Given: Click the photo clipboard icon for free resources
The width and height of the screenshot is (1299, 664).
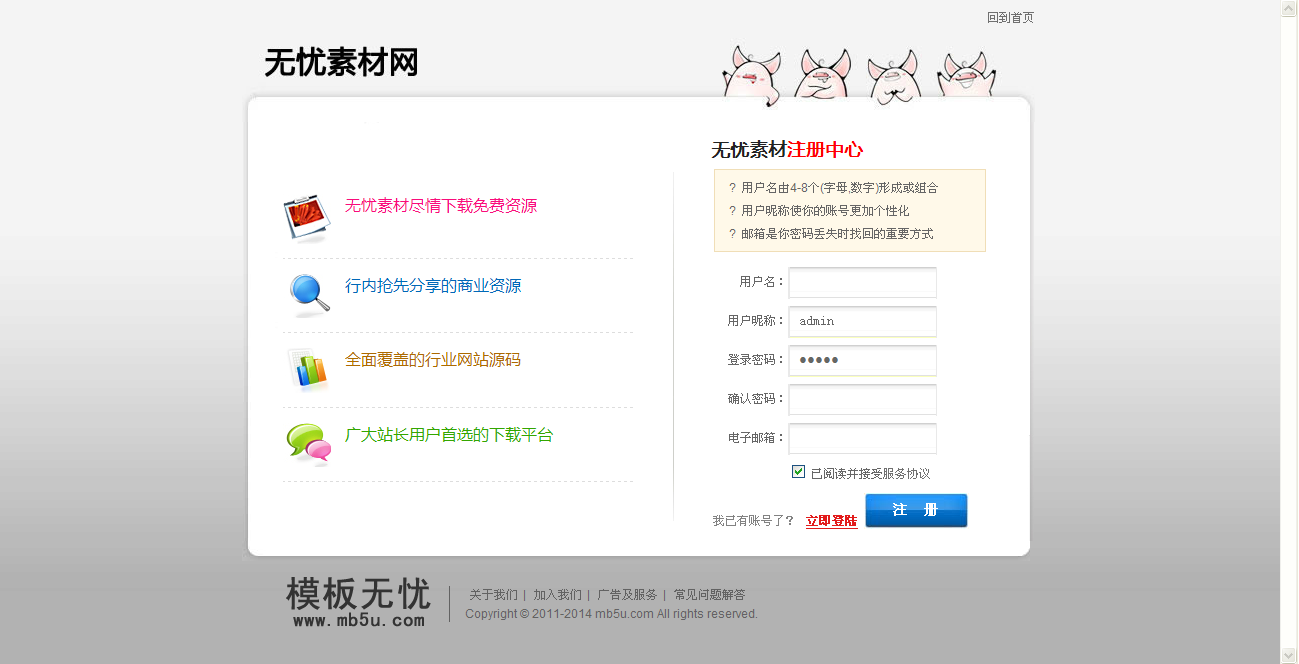Looking at the screenshot, I should click(x=306, y=217).
